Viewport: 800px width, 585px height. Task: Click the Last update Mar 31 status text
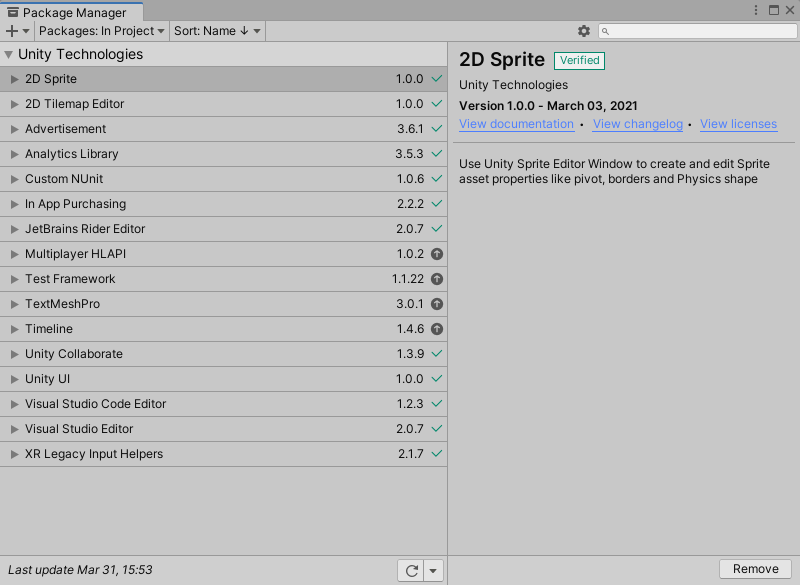pos(80,570)
